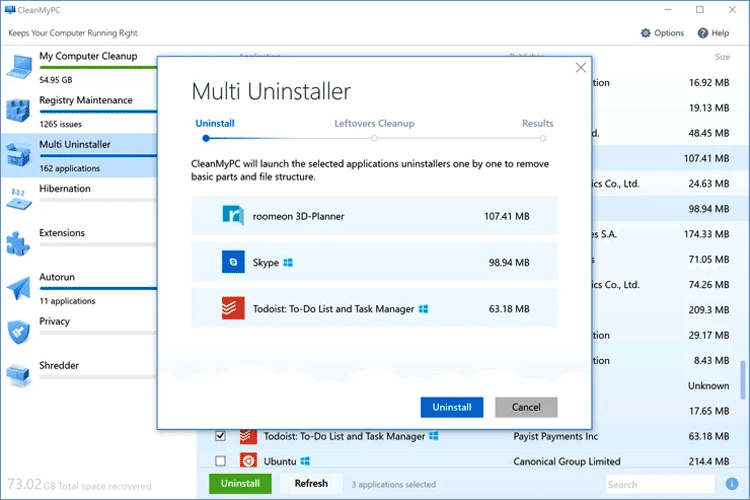This screenshot has width=750, height=500.
Task: Click the blue info icon near Search
Action: pyautogui.click(x=731, y=484)
